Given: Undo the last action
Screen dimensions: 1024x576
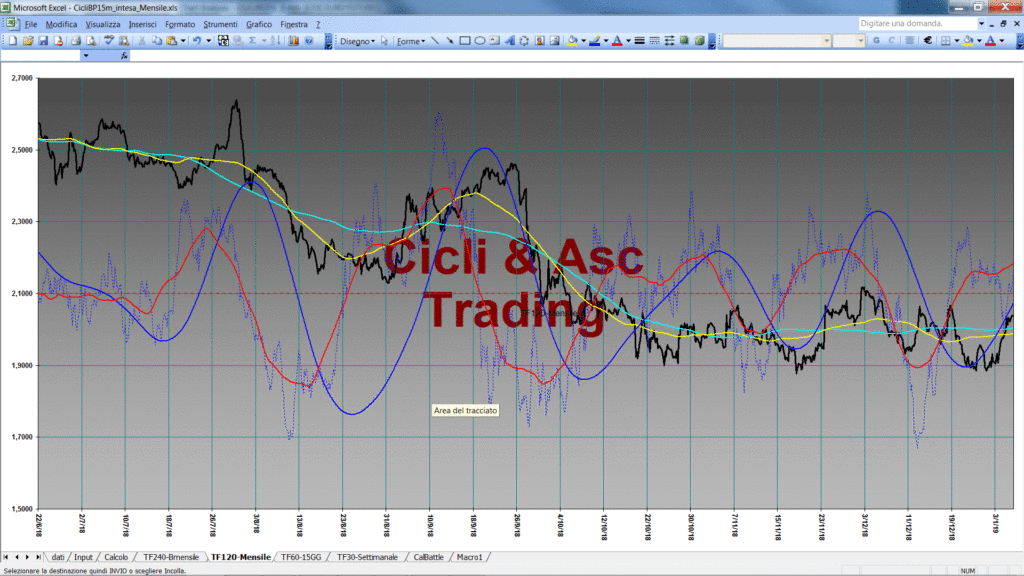Looking at the screenshot, I should (x=197, y=40).
